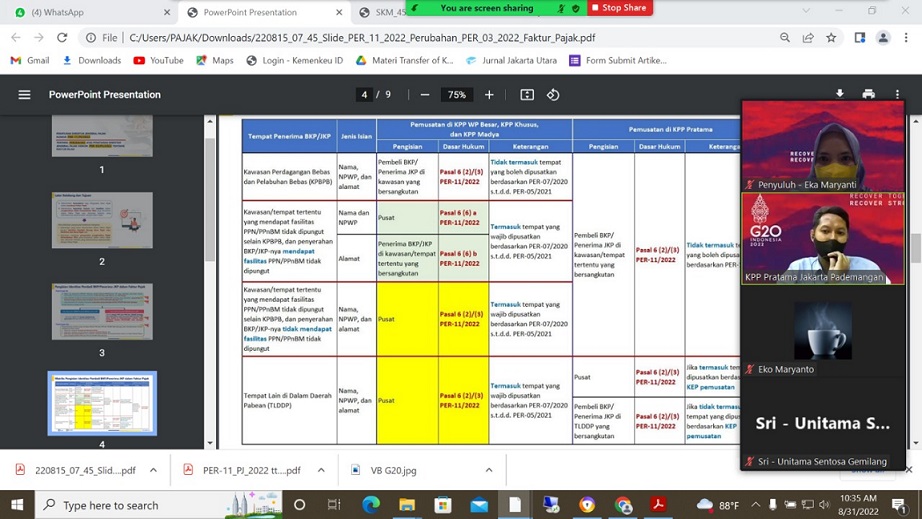This screenshot has width=922, height=519.
Task: Print the PDF document
Action: click(868, 94)
